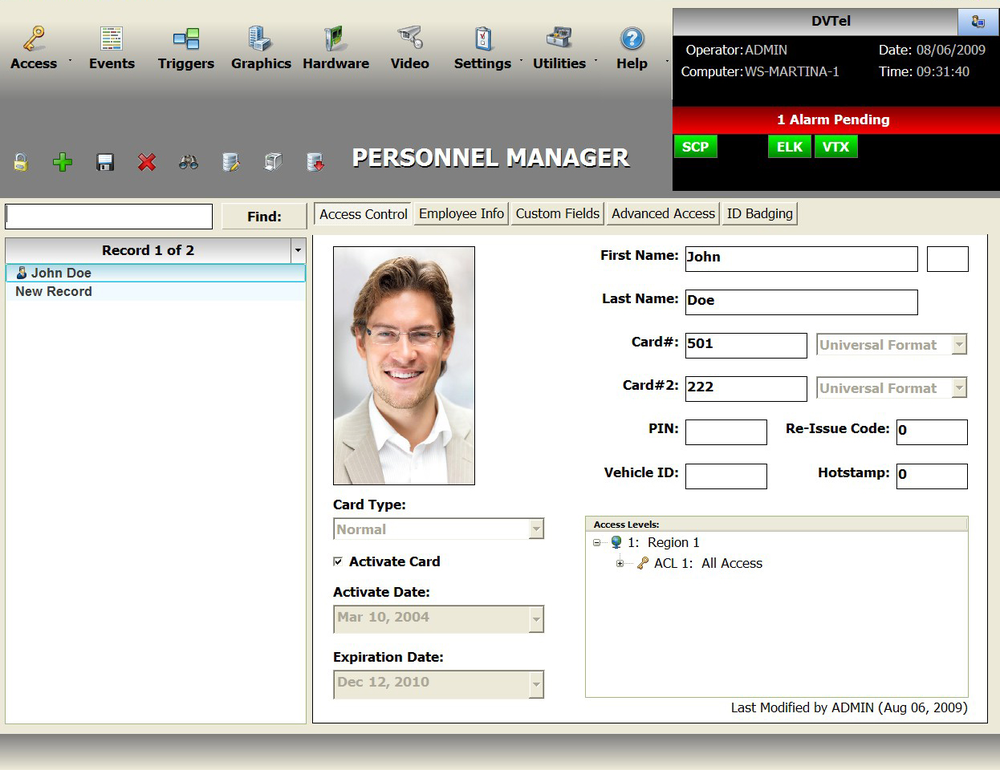
Task: Expand the ACL 1 All Access node
Action: click(620, 564)
